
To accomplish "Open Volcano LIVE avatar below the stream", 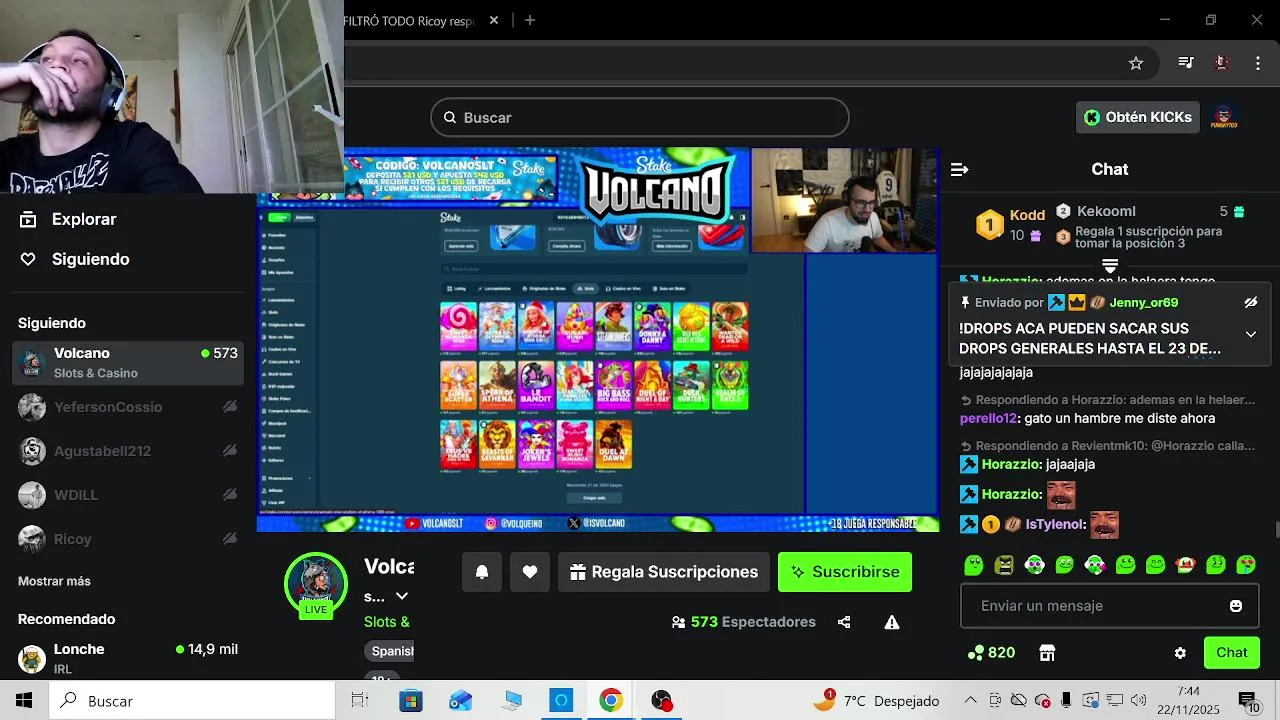I will pyautogui.click(x=316, y=584).
